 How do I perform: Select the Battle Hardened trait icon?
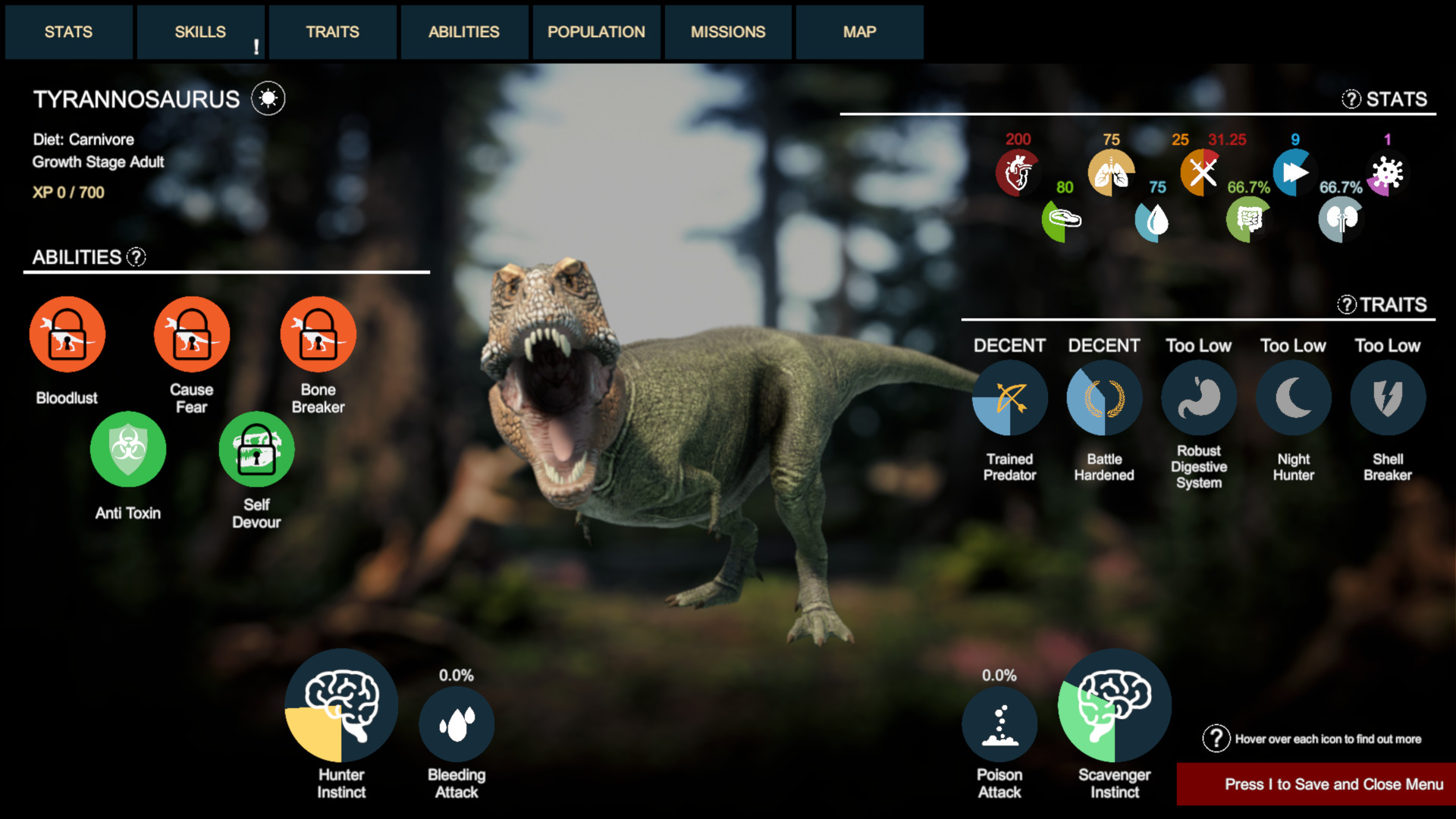pyautogui.click(x=1103, y=397)
